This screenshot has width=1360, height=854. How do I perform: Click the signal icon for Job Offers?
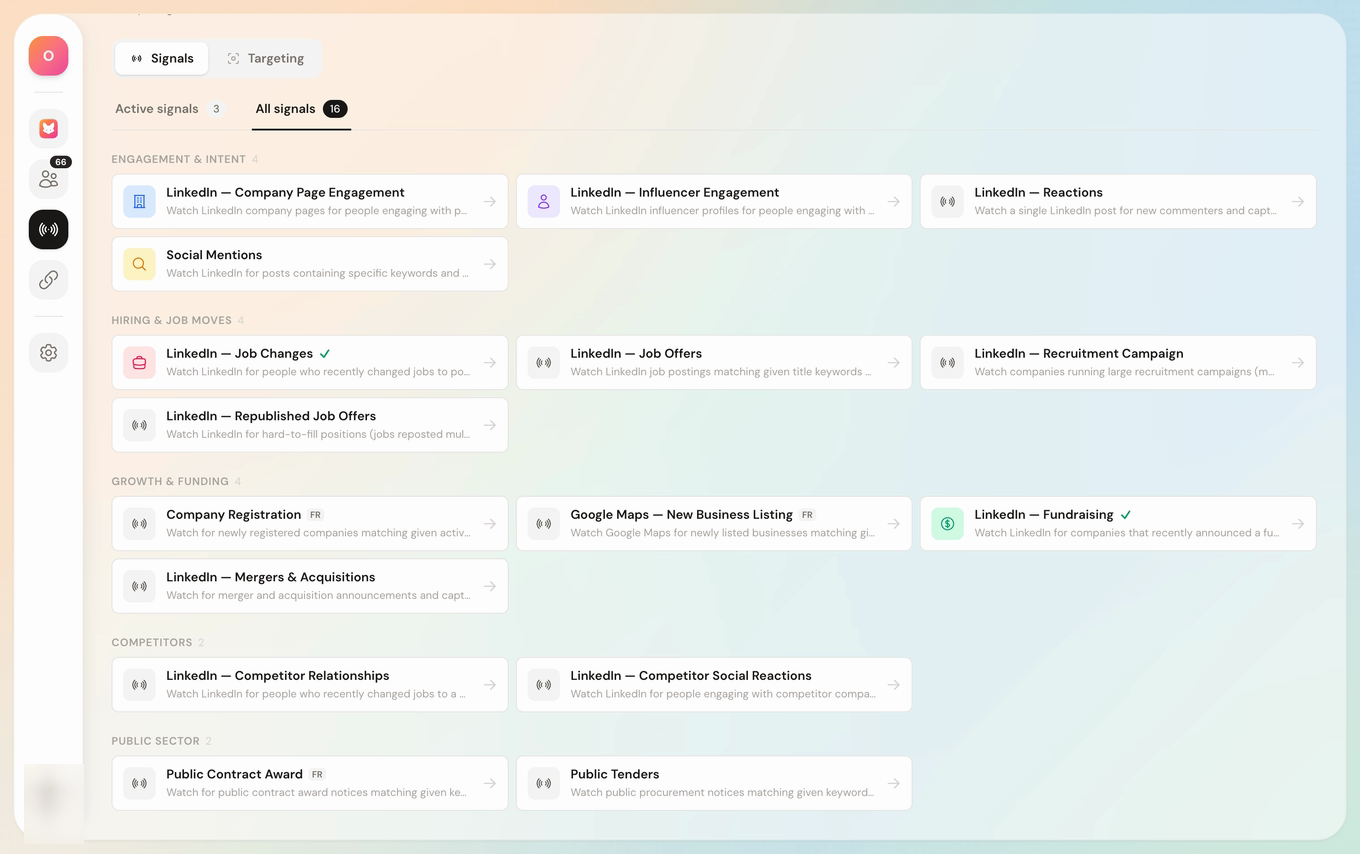click(543, 362)
